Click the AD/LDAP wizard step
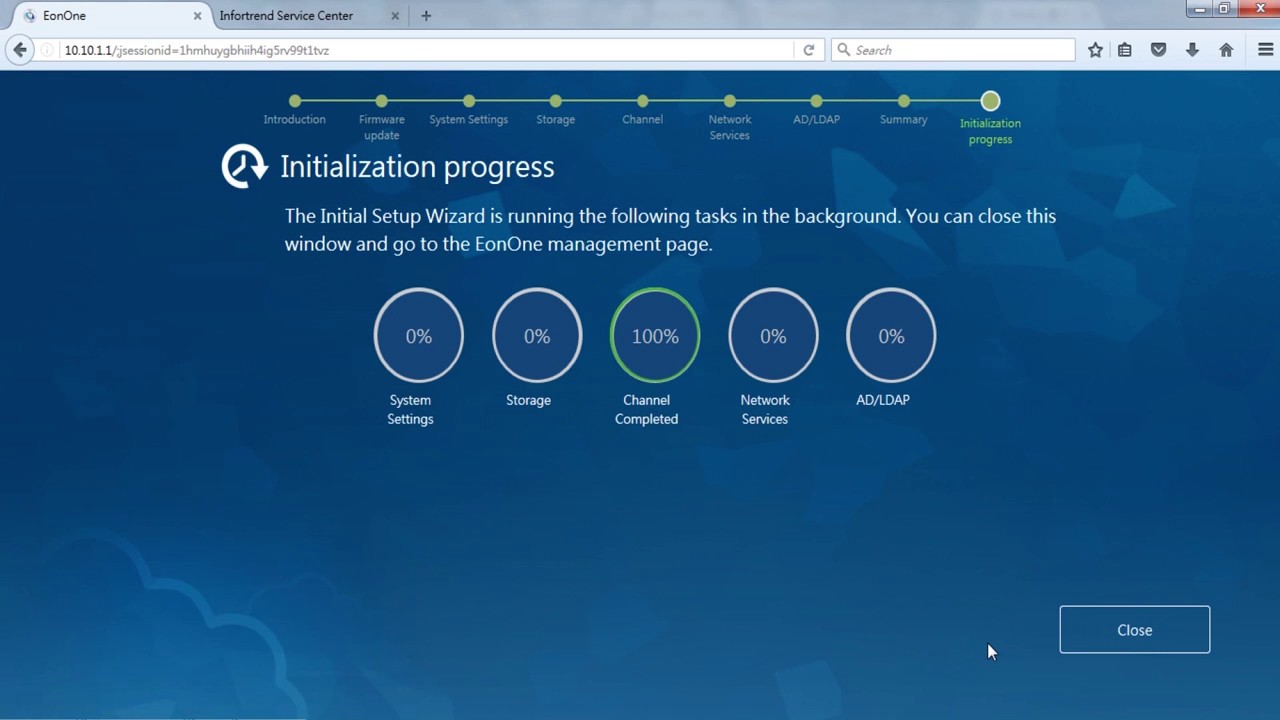Image resolution: width=1280 pixels, height=720 pixels. click(816, 110)
